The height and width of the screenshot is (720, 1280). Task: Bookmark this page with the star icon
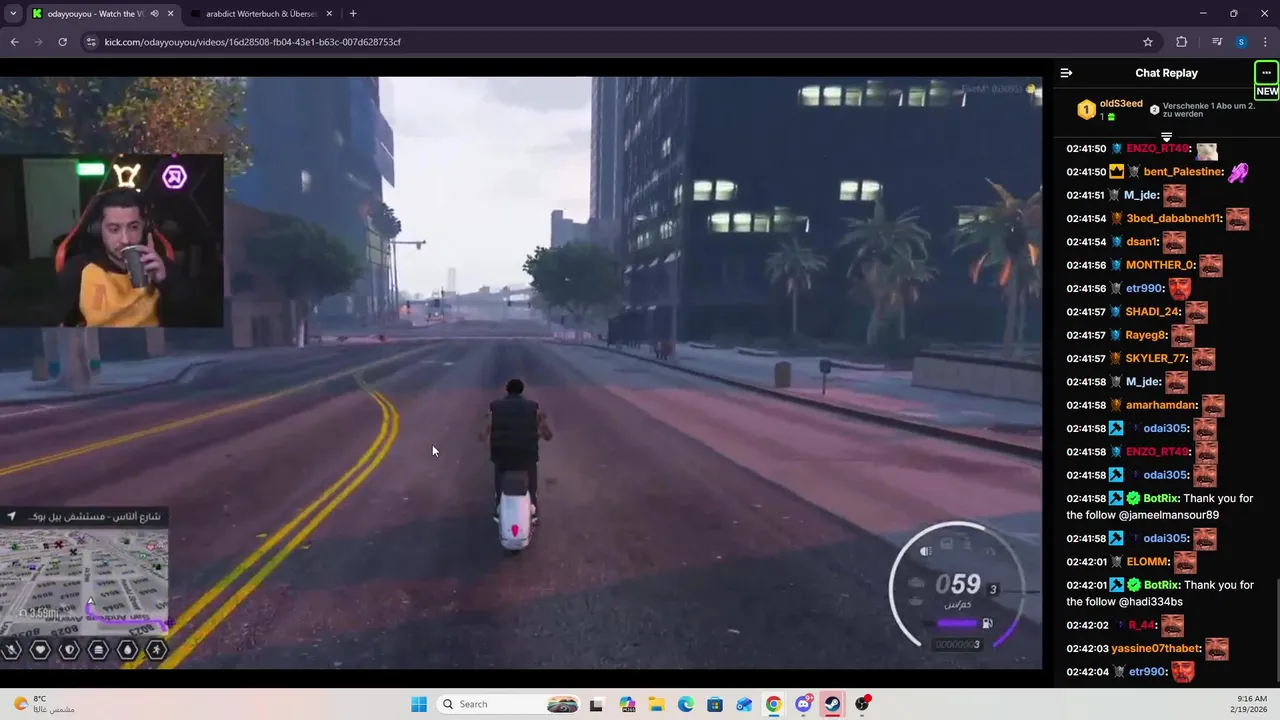pos(1148,42)
